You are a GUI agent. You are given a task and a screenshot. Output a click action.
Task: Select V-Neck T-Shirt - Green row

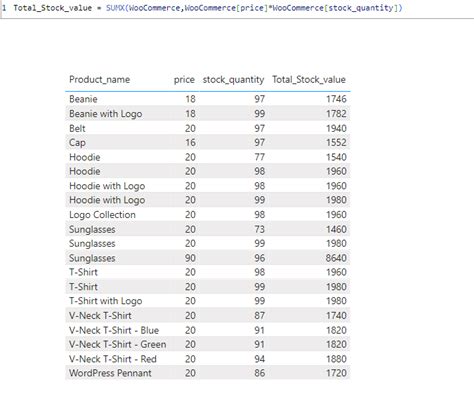tap(207, 344)
